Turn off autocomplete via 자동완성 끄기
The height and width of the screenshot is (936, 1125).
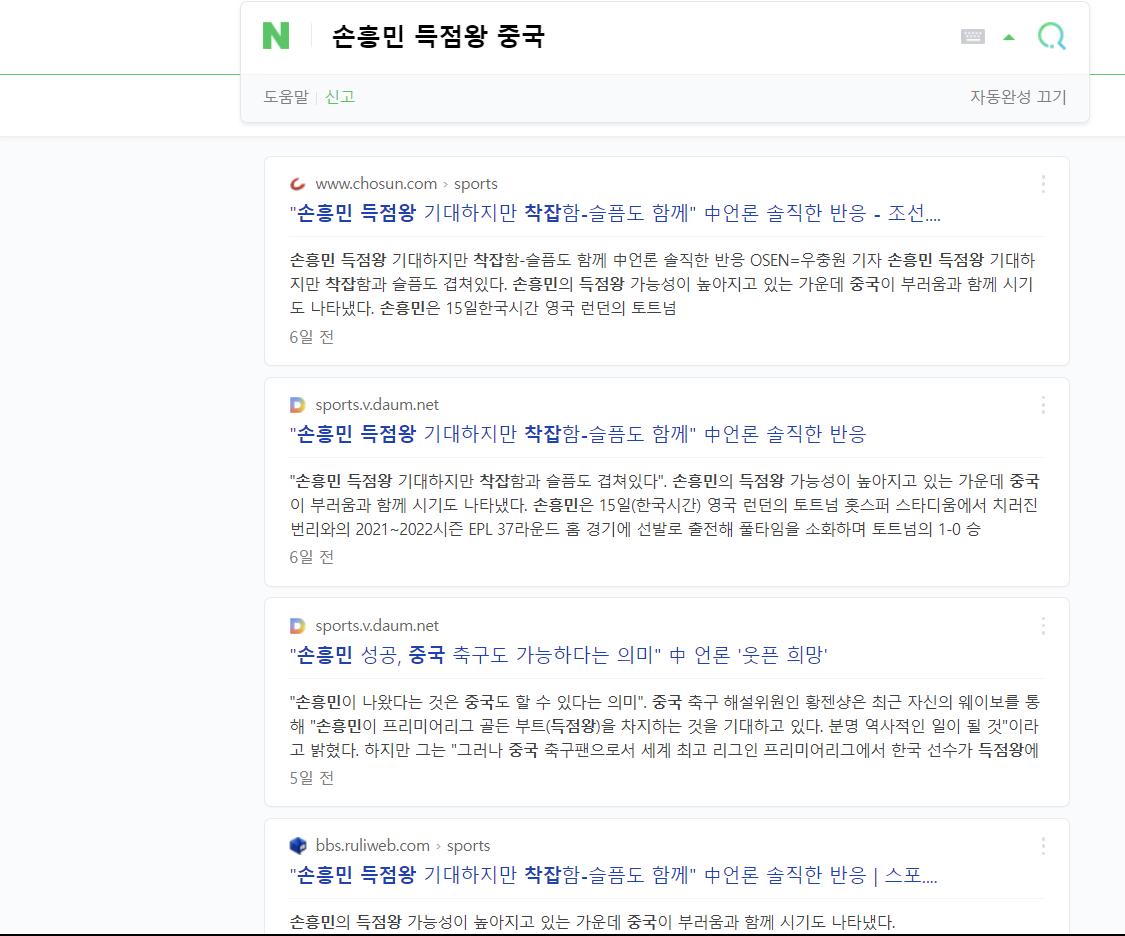coord(1018,97)
